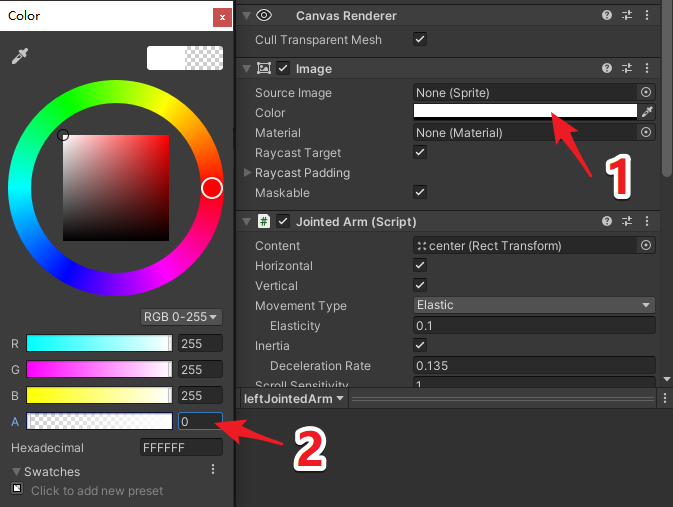Open Swatches options menu dots
This screenshot has height=507, width=673.
pos(213,469)
